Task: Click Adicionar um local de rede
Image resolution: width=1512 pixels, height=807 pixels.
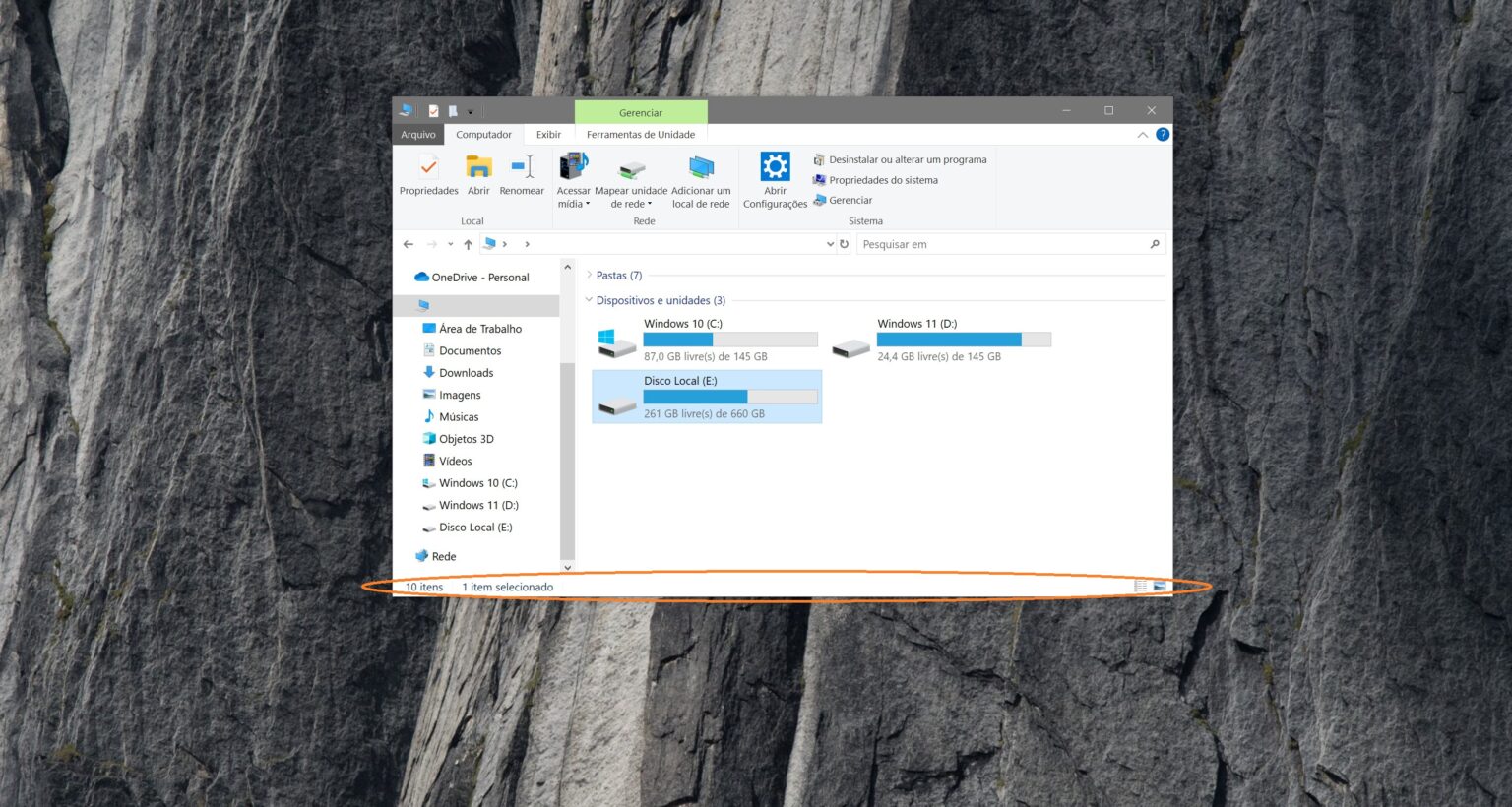Action: pos(700,179)
